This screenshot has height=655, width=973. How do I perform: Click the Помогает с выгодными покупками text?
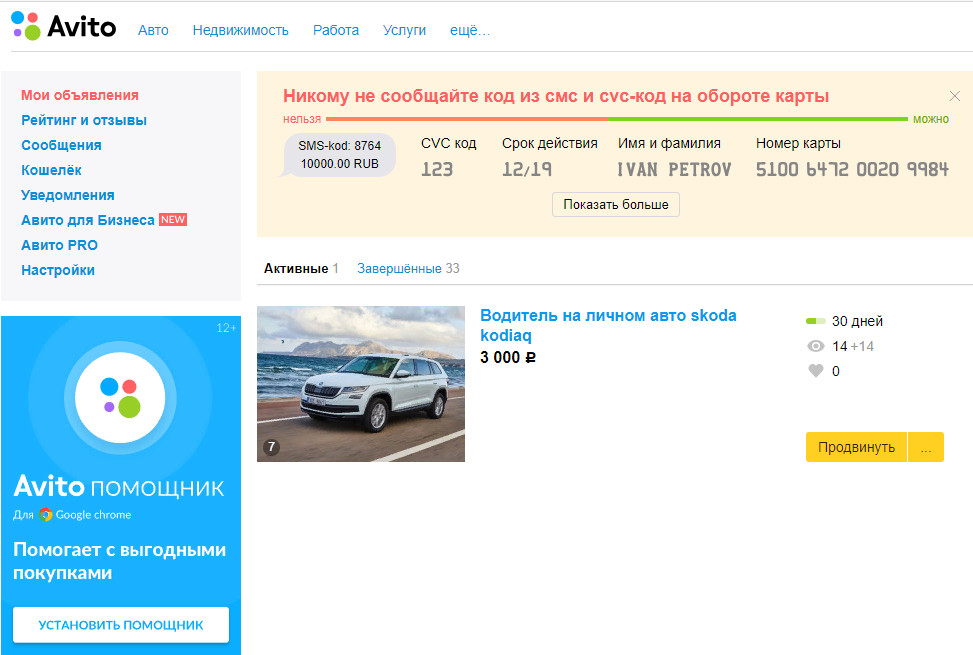pos(119,561)
